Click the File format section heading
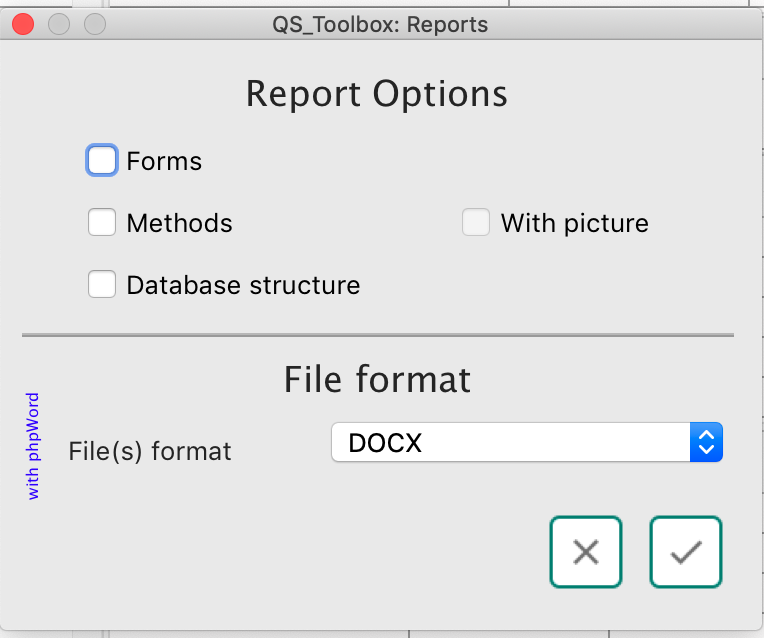 tap(377, 379)
